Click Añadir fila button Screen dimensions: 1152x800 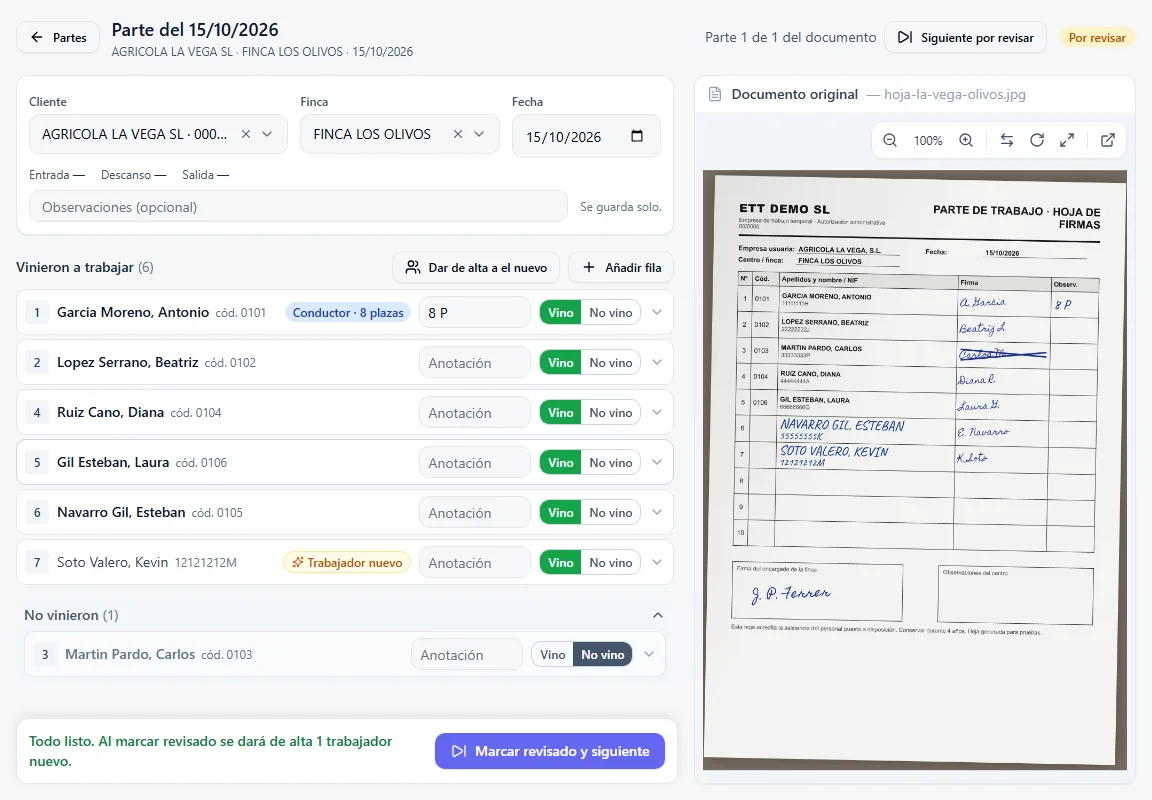(x=621, y=267)
